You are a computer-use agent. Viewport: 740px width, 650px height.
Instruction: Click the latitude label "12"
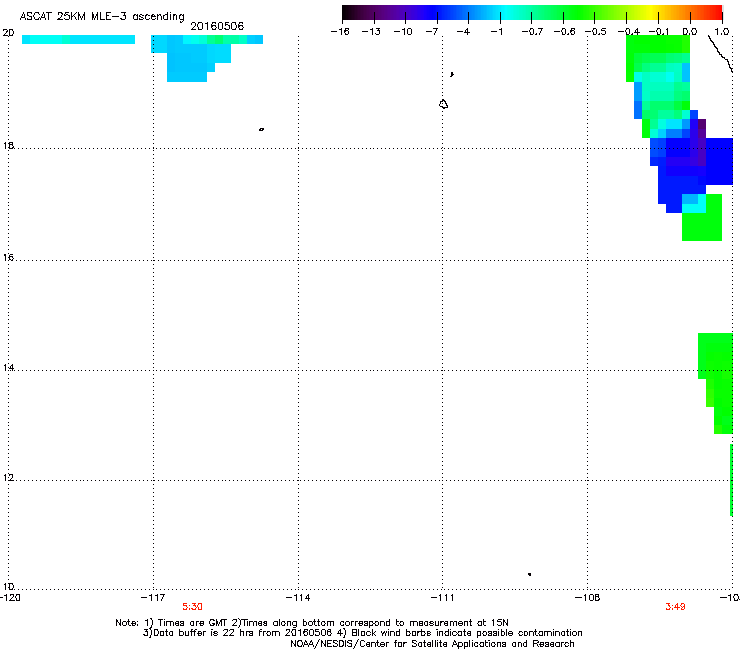[8, 478]
